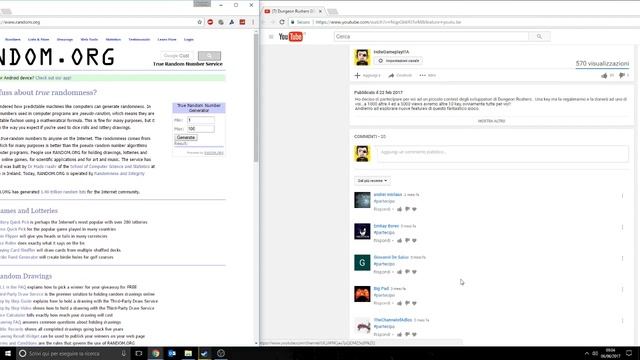Open the Statistics menu on random.org
The width and height of the screenshot is (640, 360).
113,40
